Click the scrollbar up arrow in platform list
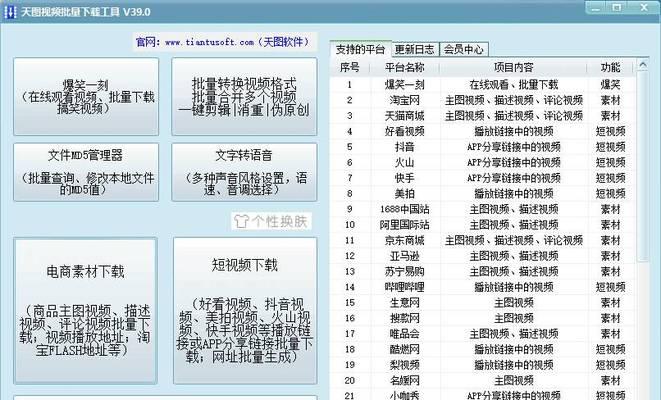This screenshot has width=661, height=400. tap(642, 65)
